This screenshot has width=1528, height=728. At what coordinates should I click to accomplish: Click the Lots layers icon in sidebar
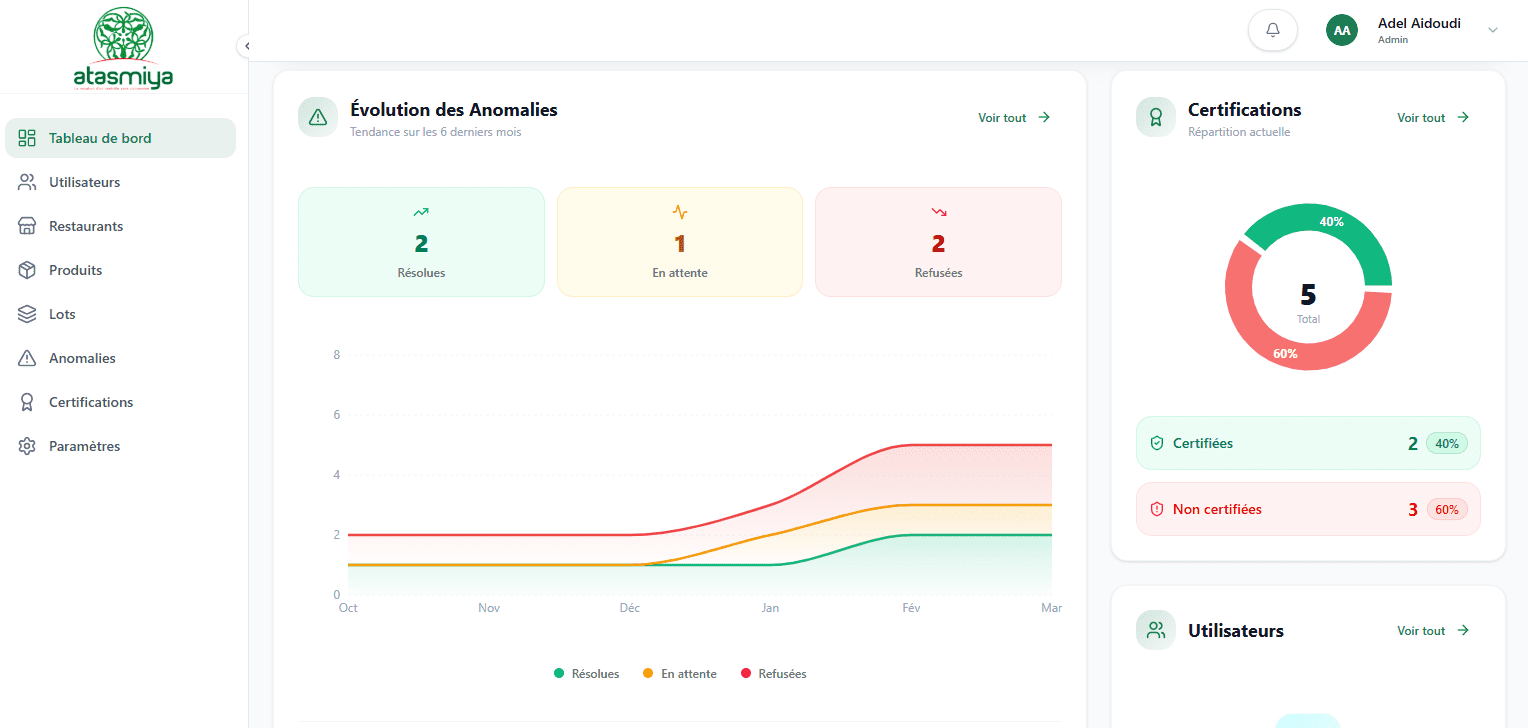click(28, 314)
